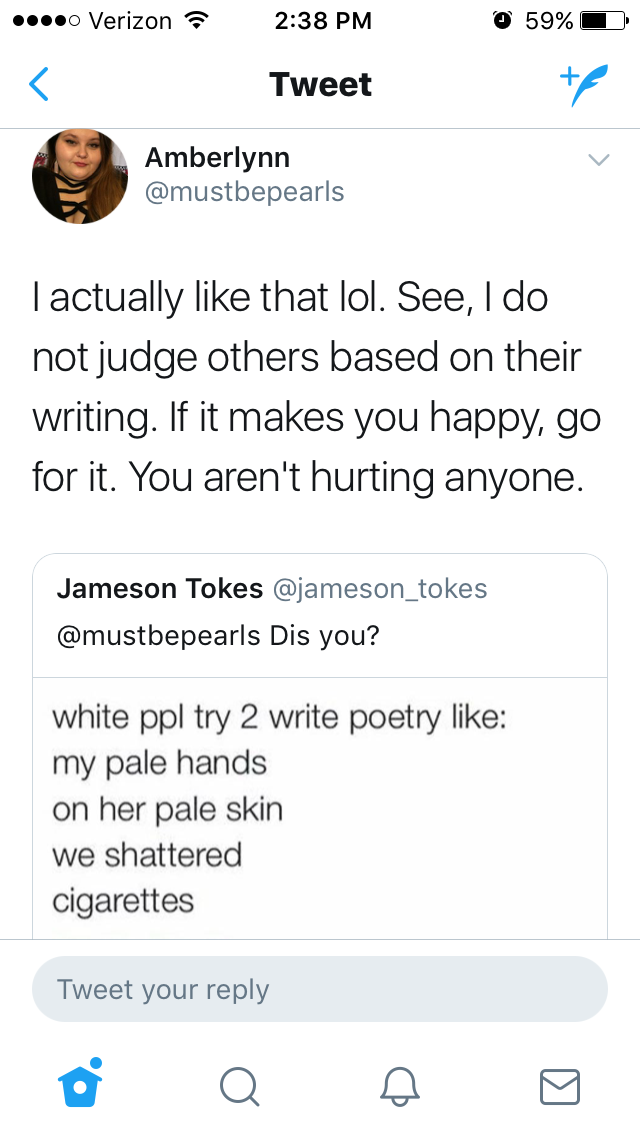
Task: Tap the Tweet header title
Action: (x=320, y=85)
